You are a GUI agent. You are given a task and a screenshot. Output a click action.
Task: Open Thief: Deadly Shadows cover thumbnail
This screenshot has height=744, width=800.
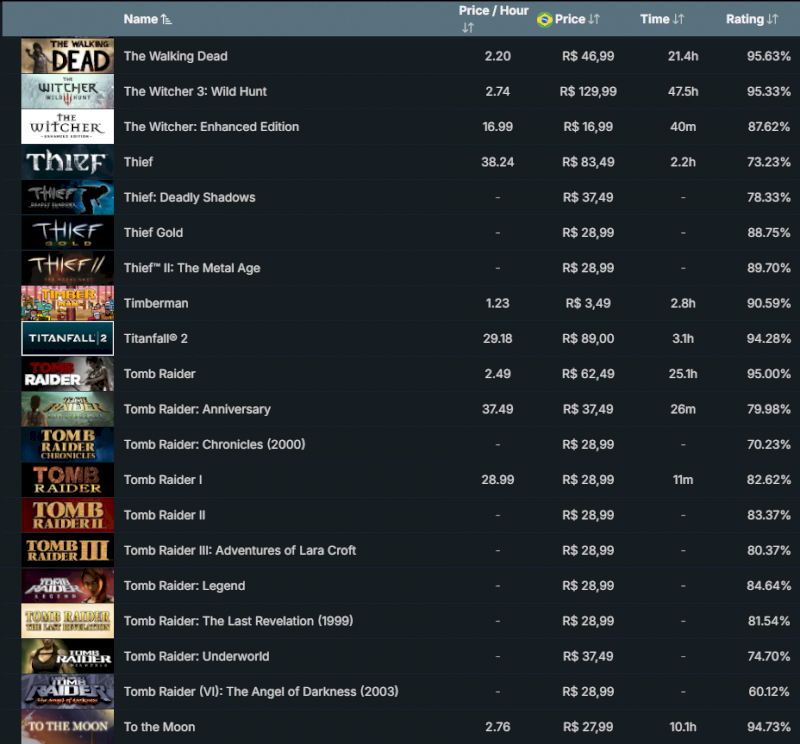point(67,197)
